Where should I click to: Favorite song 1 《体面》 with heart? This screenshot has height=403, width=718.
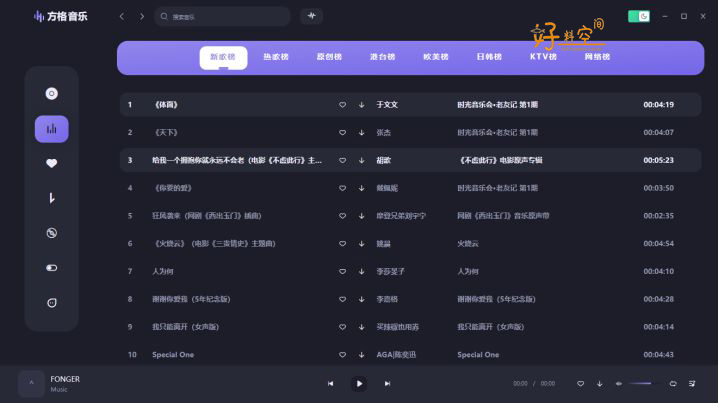[x=343, y=105]
